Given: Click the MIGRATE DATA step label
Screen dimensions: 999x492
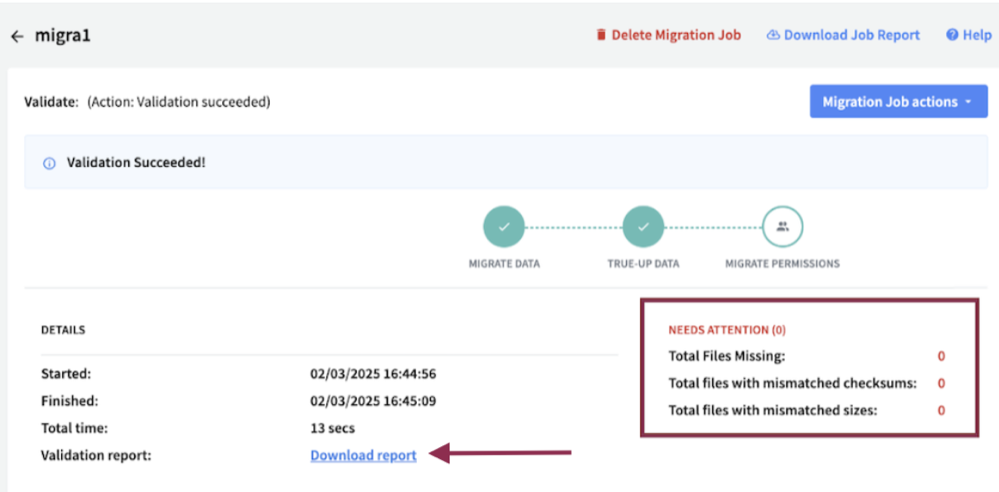Looking at the screenshot, I should [x=504, y=264].
